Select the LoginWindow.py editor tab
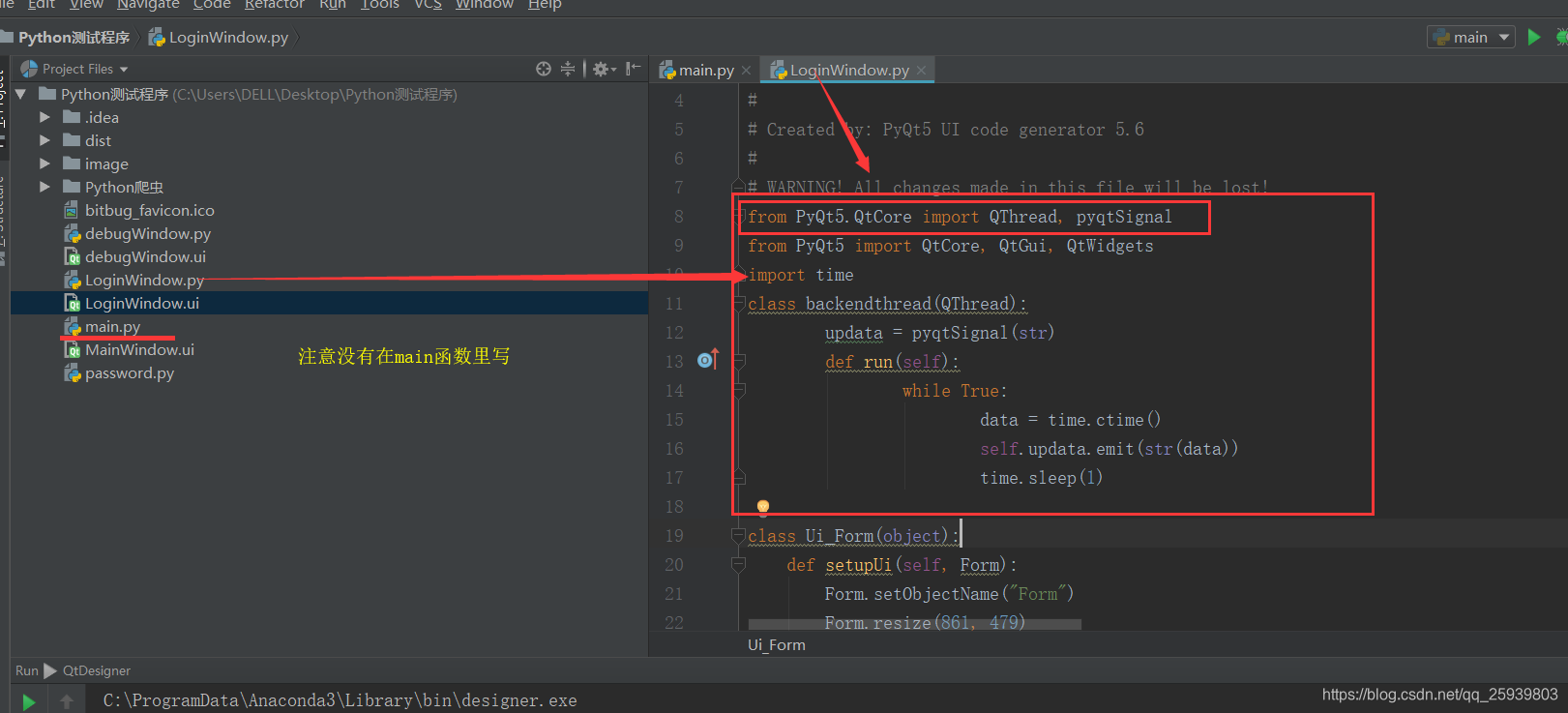Image resolution: width=1568 pixels, height=713 pixels. [848, 70]
